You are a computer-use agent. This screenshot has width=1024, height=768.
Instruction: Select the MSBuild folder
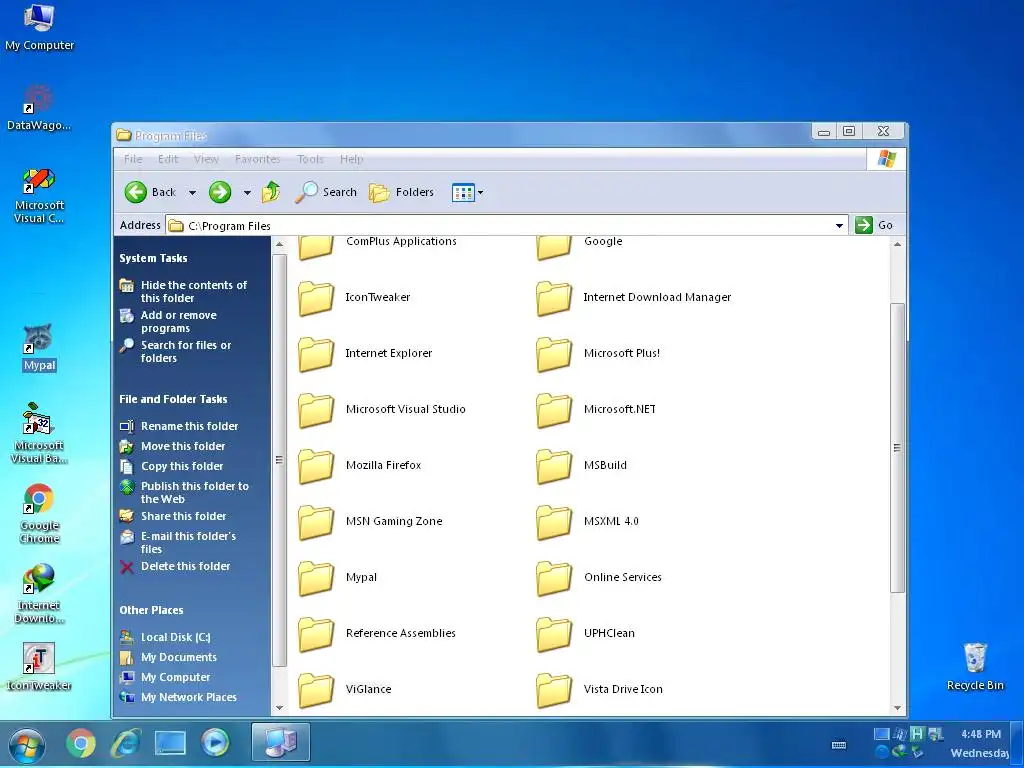point(582,466)
